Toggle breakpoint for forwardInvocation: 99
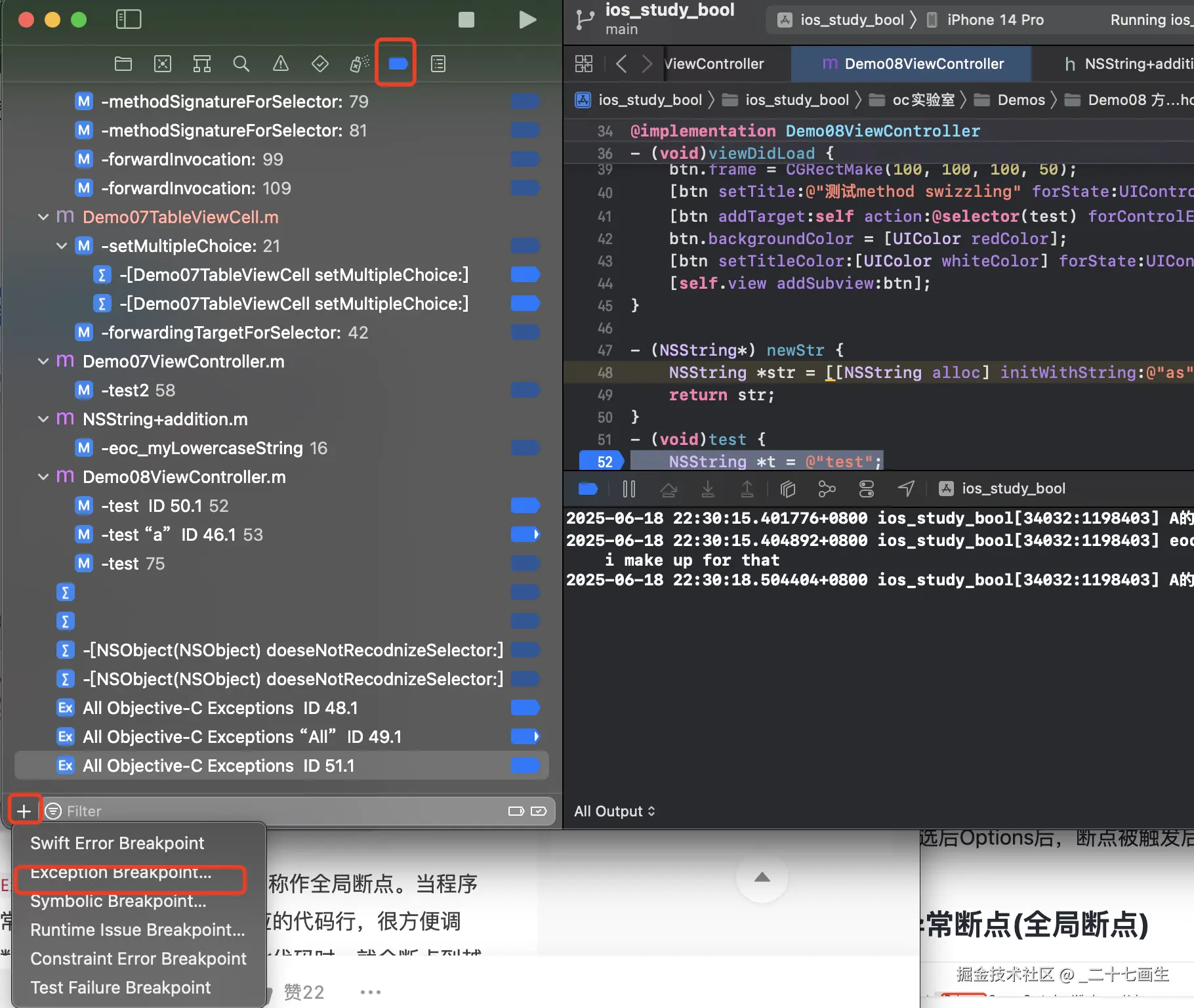 pyautogui.click(x=525, y=159)
